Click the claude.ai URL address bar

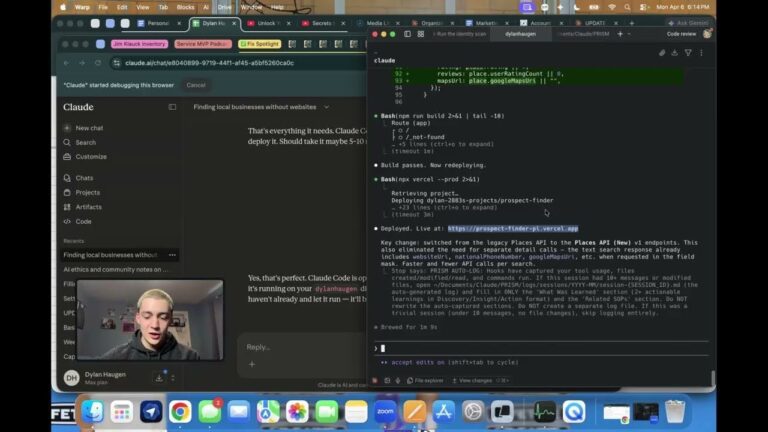[x=209, y=63]
